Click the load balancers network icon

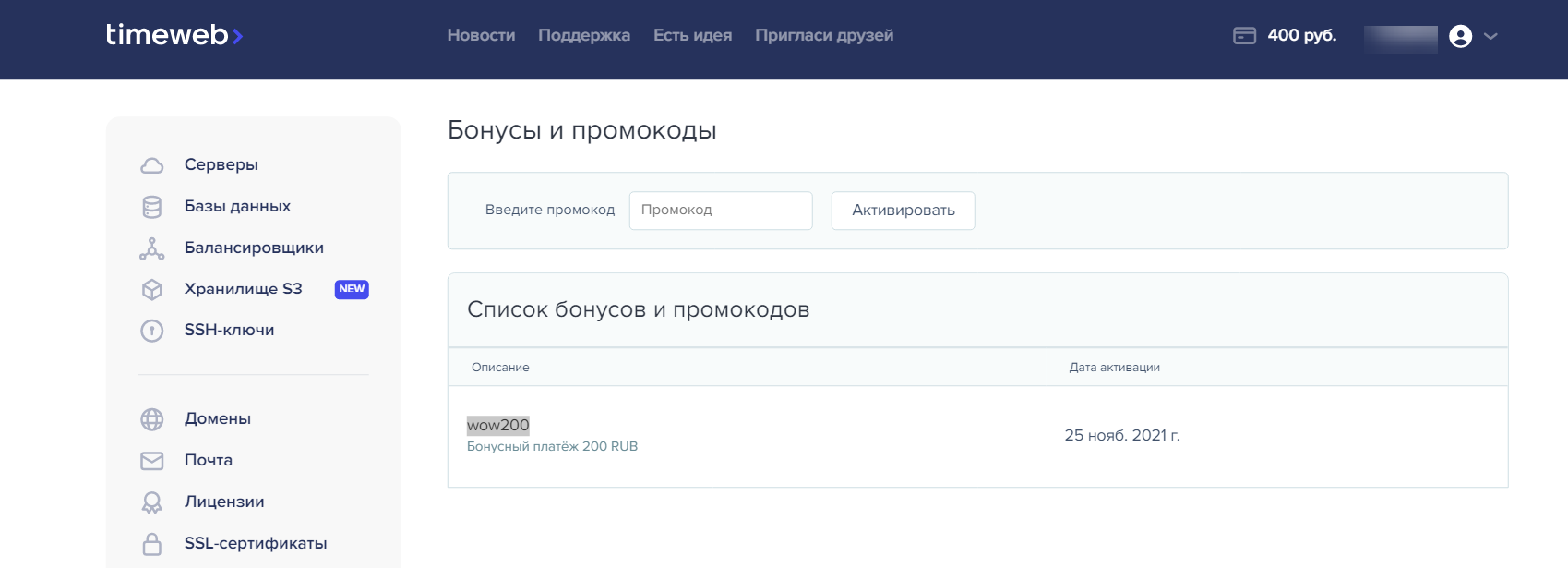tap(152, 248)
